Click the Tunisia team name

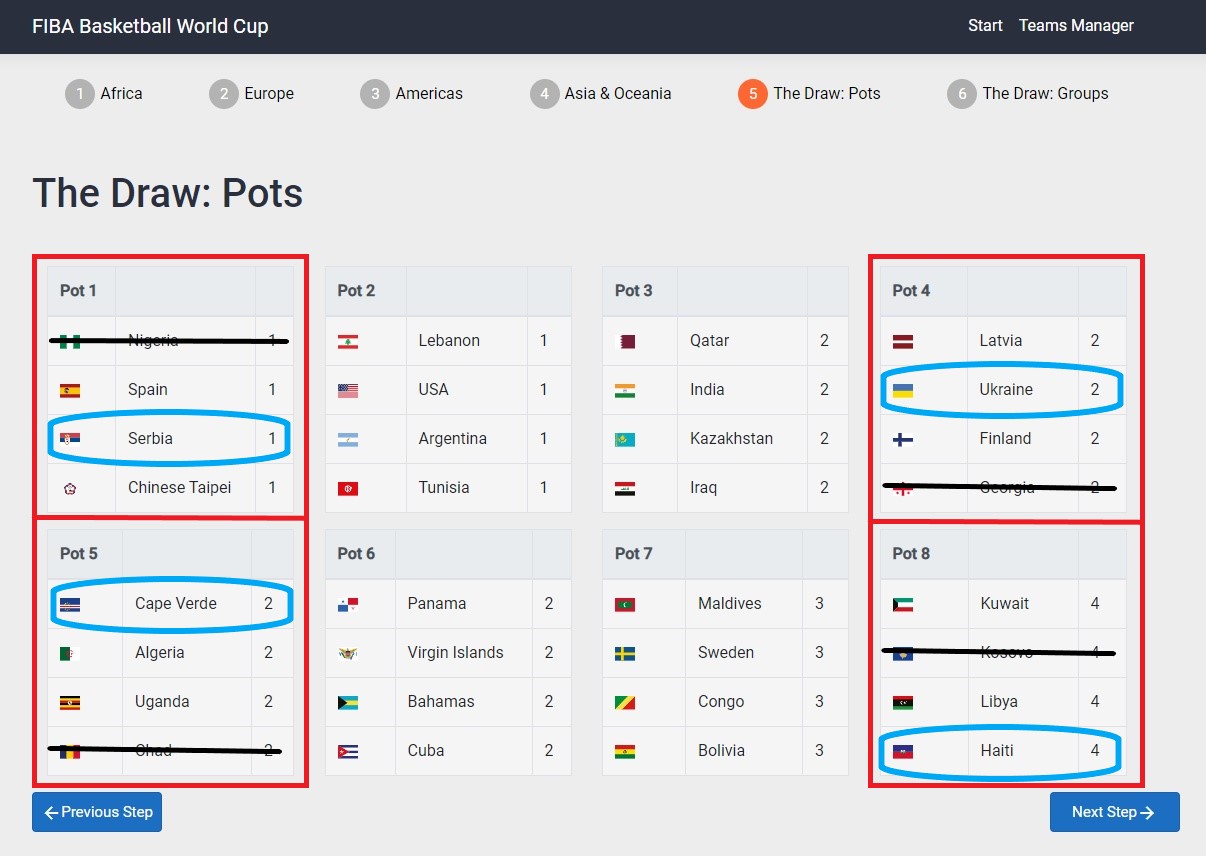pos(444,488)
